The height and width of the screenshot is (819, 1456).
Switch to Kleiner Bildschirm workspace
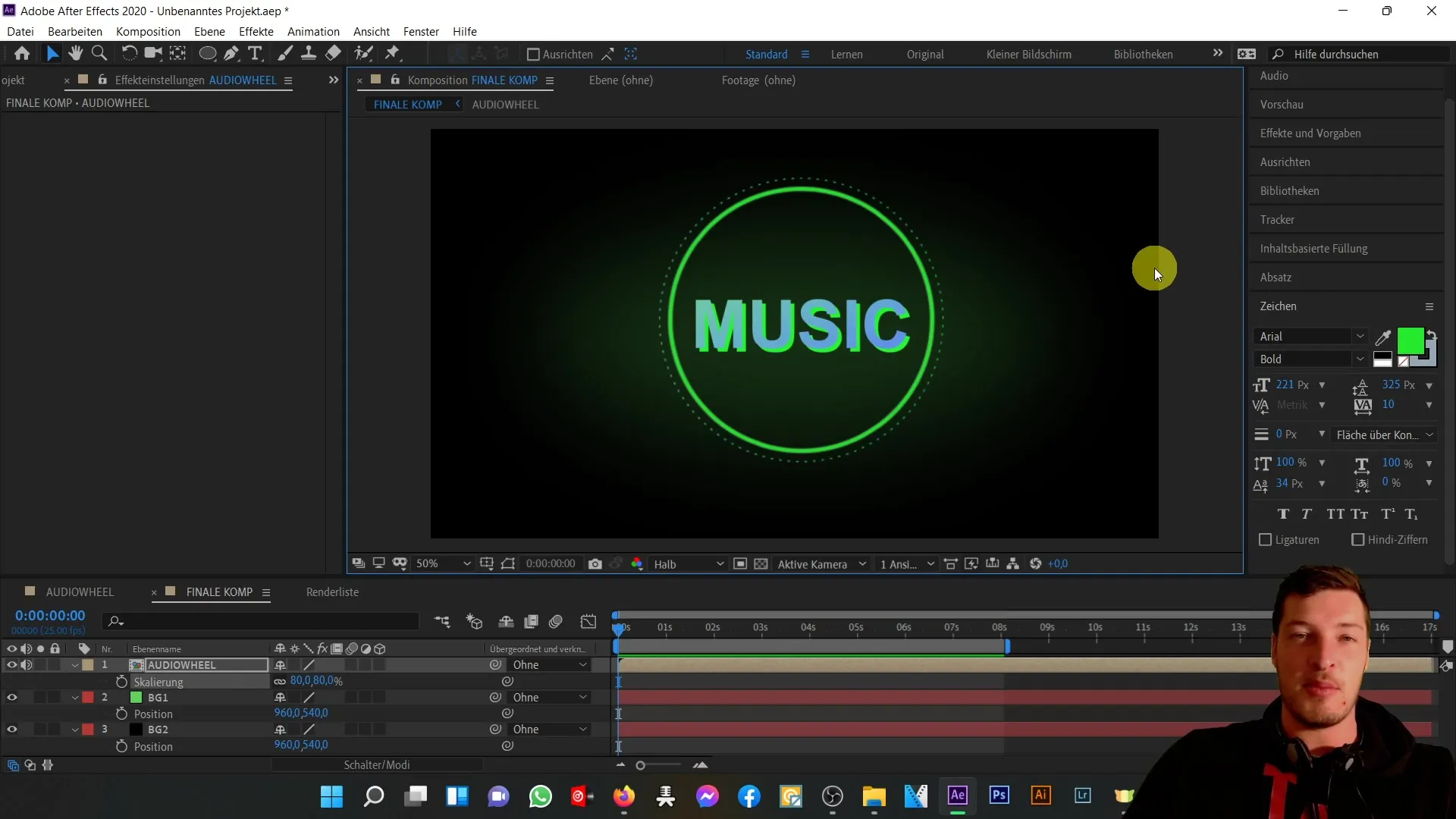pyautogui.click(x=1029, y=55)
